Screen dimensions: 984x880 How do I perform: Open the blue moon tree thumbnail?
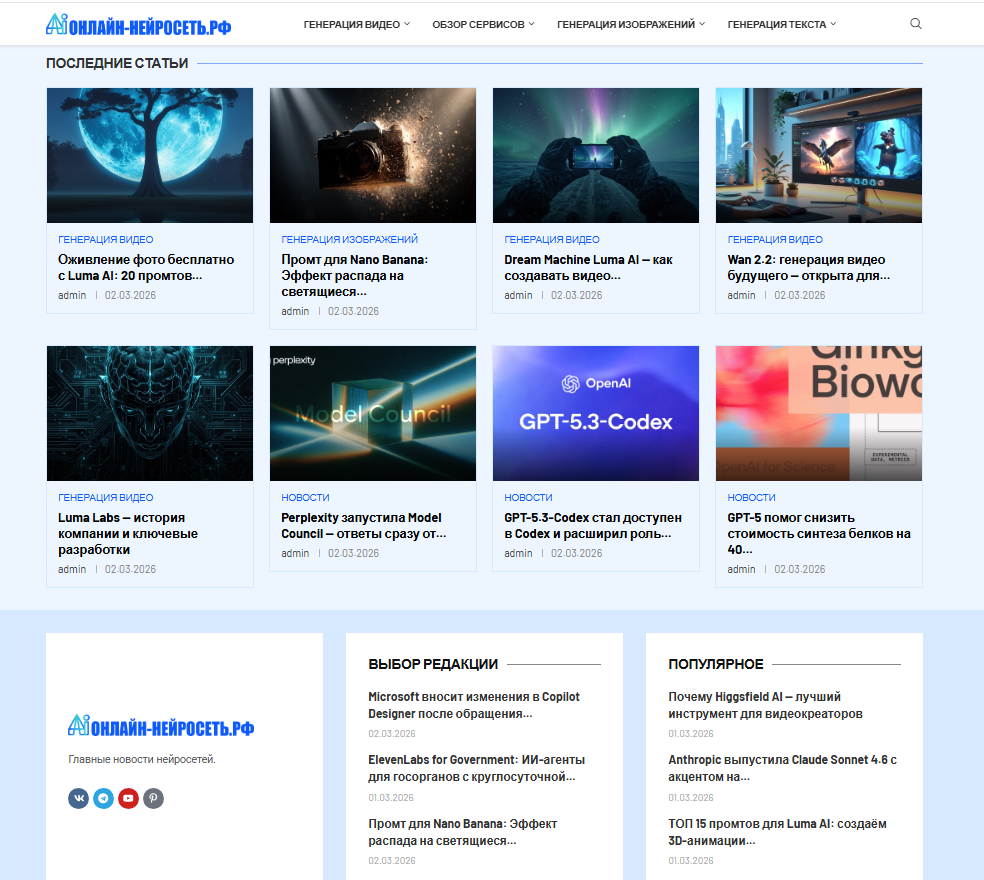tap(150, 155)
